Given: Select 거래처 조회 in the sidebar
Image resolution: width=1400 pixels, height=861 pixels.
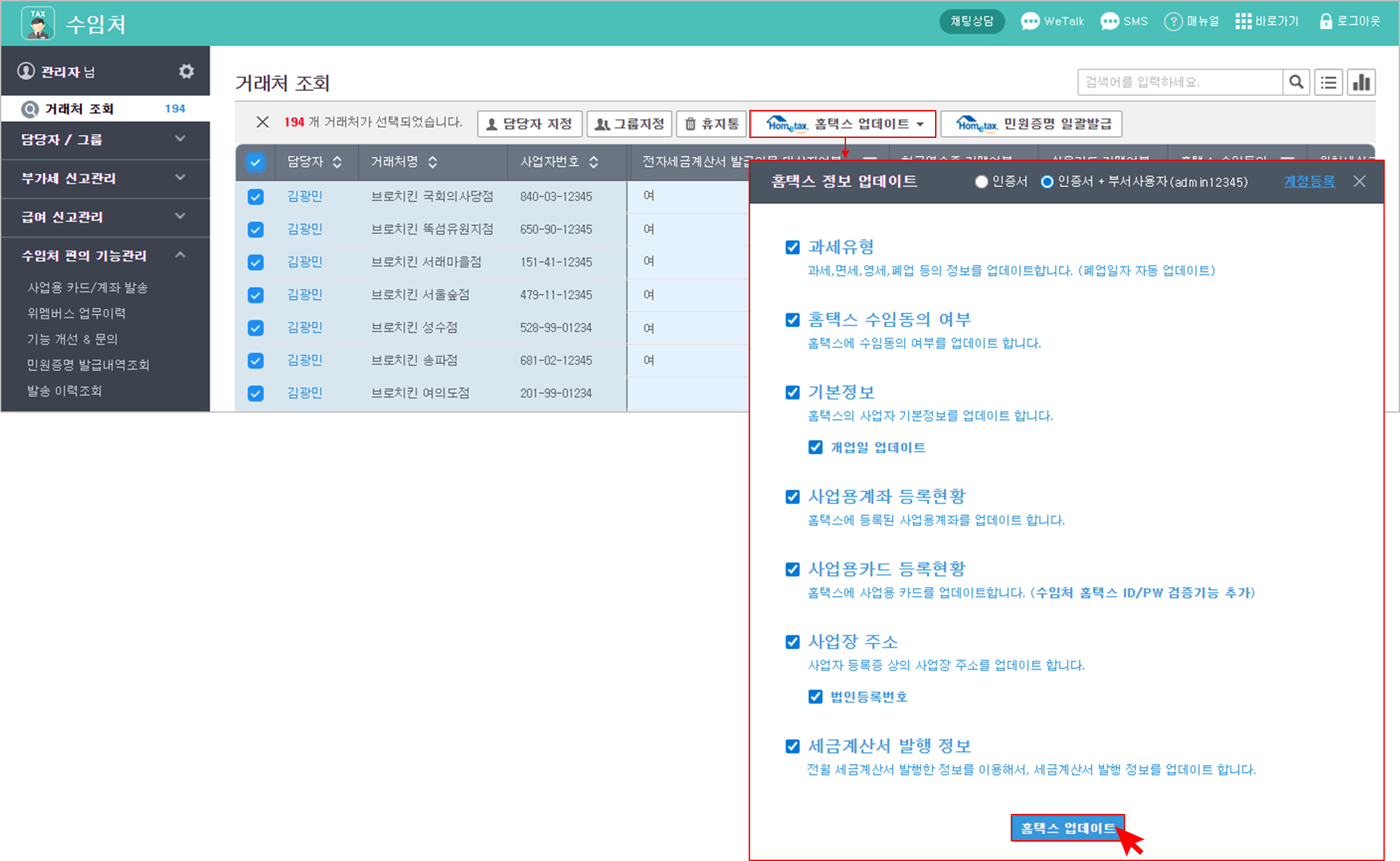Looking at the screenshot, I should tap(106, 109).
